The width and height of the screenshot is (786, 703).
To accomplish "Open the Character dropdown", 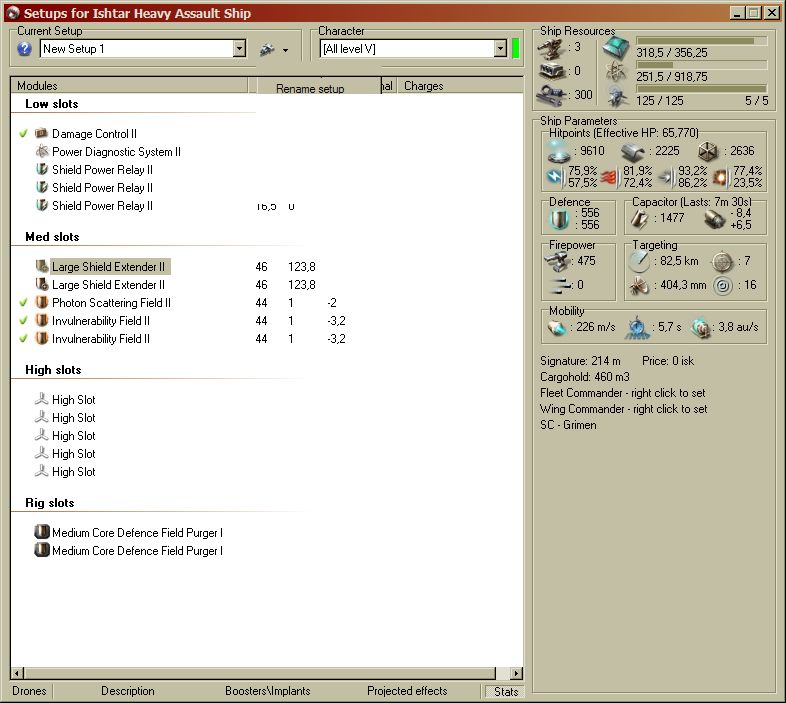I will click(x=500, y=49).
